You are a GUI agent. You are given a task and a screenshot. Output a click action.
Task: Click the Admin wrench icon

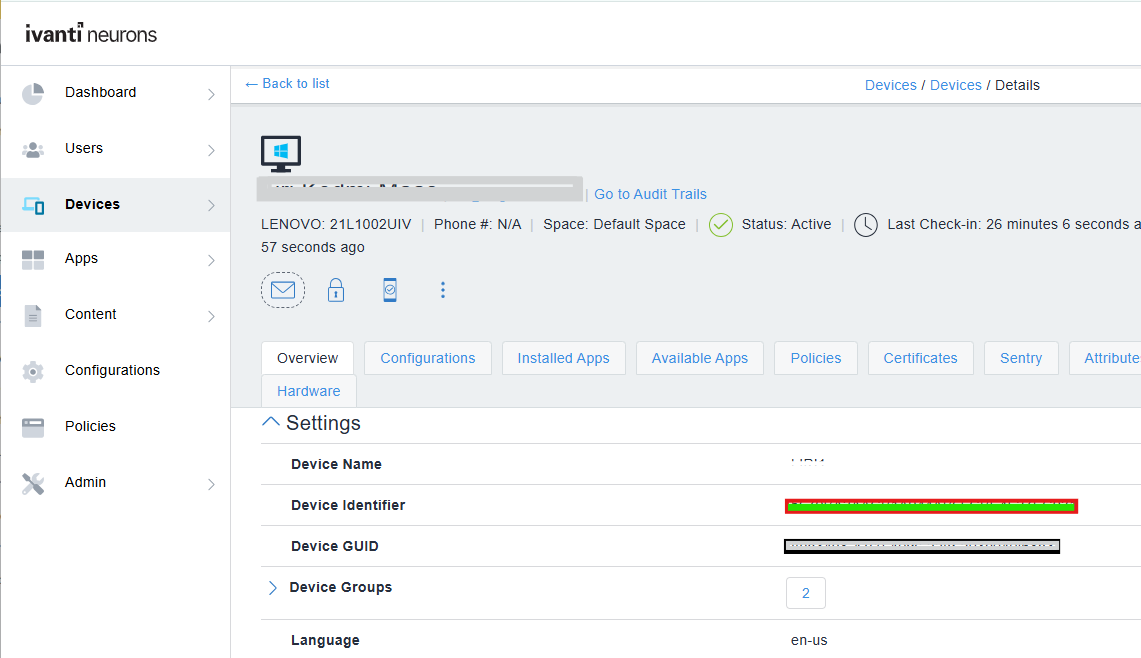32,482
